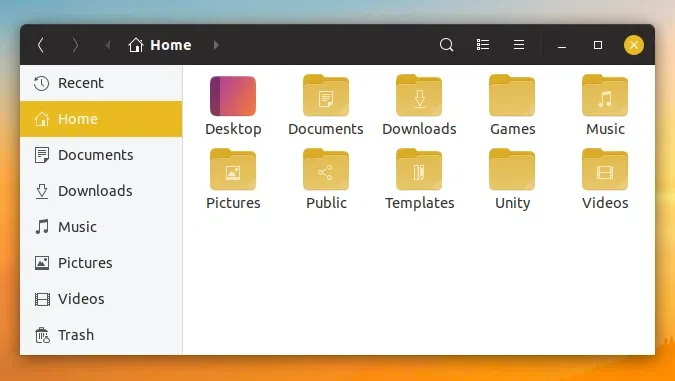Maximize the file manager window
The height and width of the screenshot is (381, 675).
point(598,45)
